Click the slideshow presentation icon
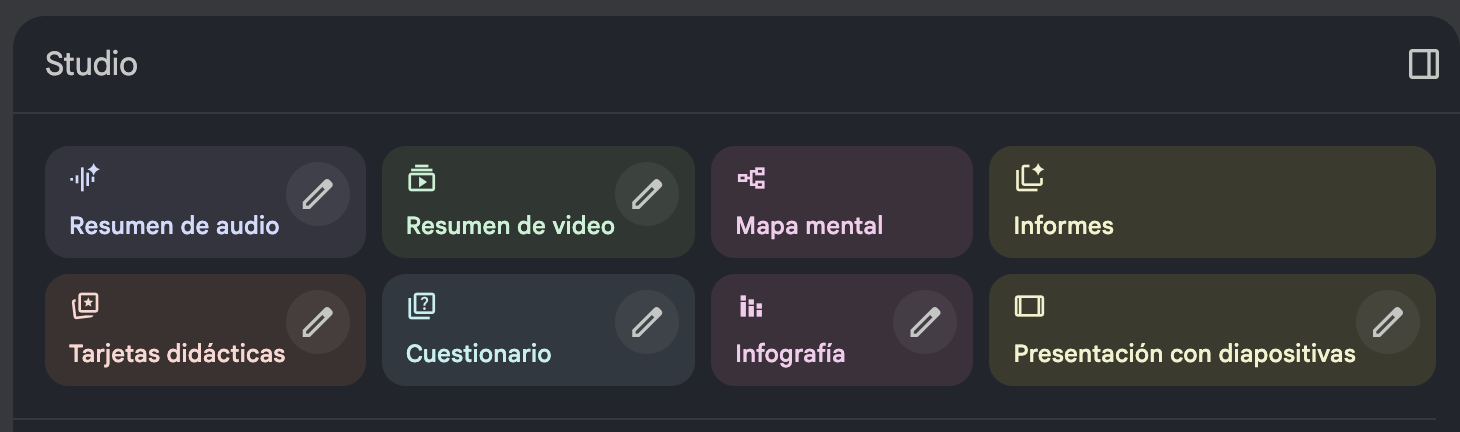This screenshot has width=1460, height=432. pos(1029,306)
